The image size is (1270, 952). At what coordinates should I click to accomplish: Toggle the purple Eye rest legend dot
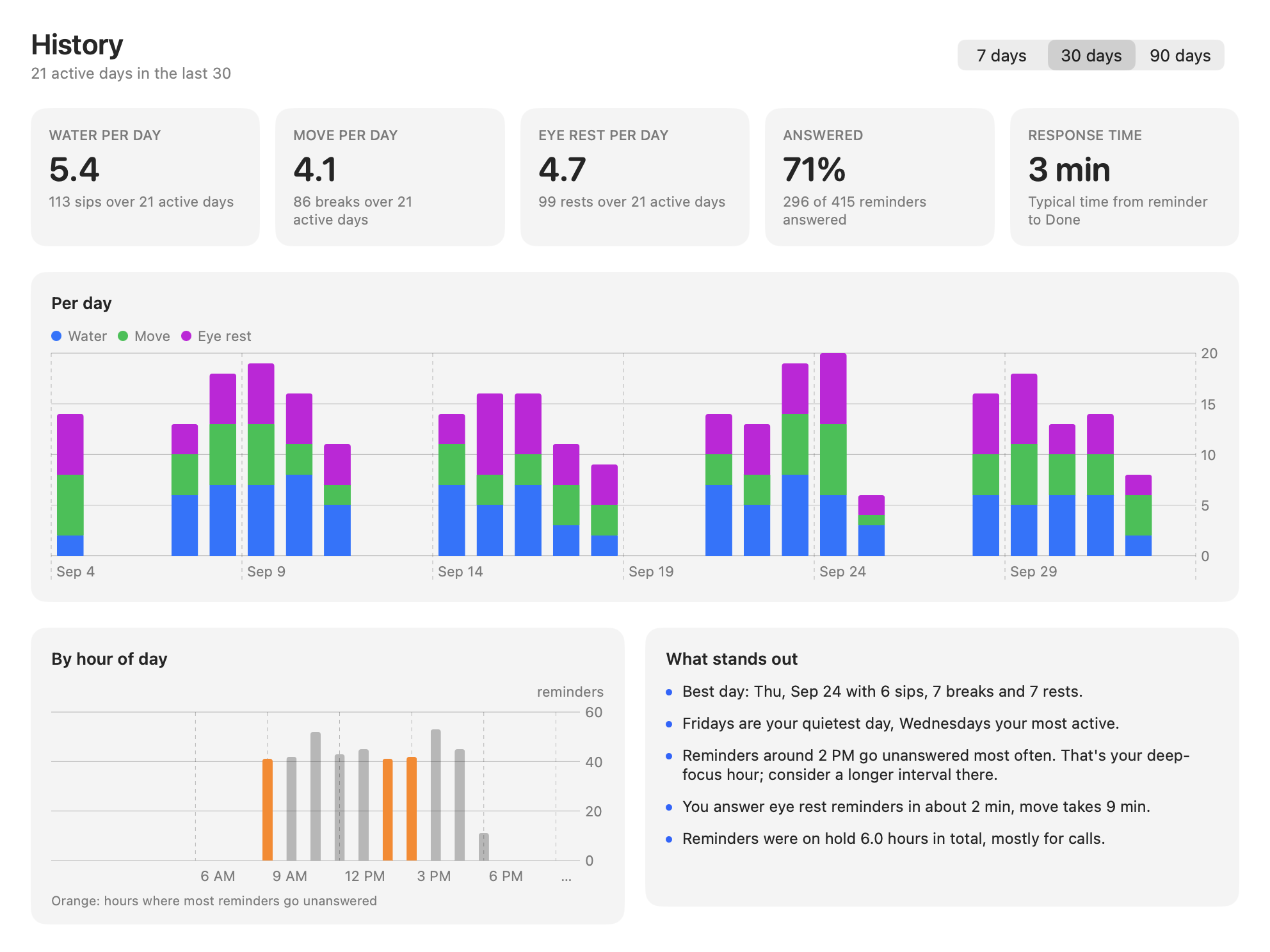pyautogui.click(x=186, y=336)
